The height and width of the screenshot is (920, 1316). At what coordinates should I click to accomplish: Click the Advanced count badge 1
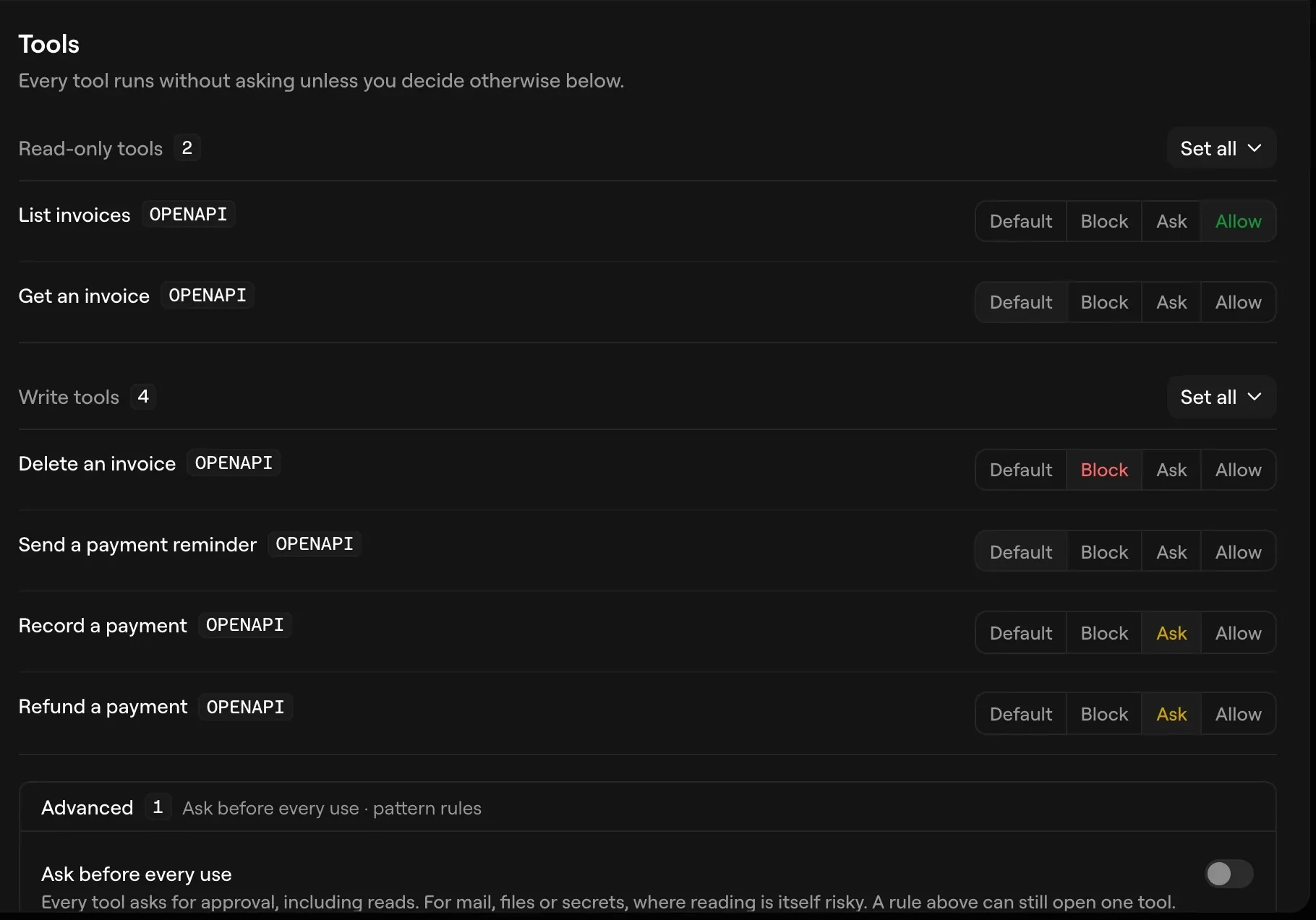[x=158, y=807]
